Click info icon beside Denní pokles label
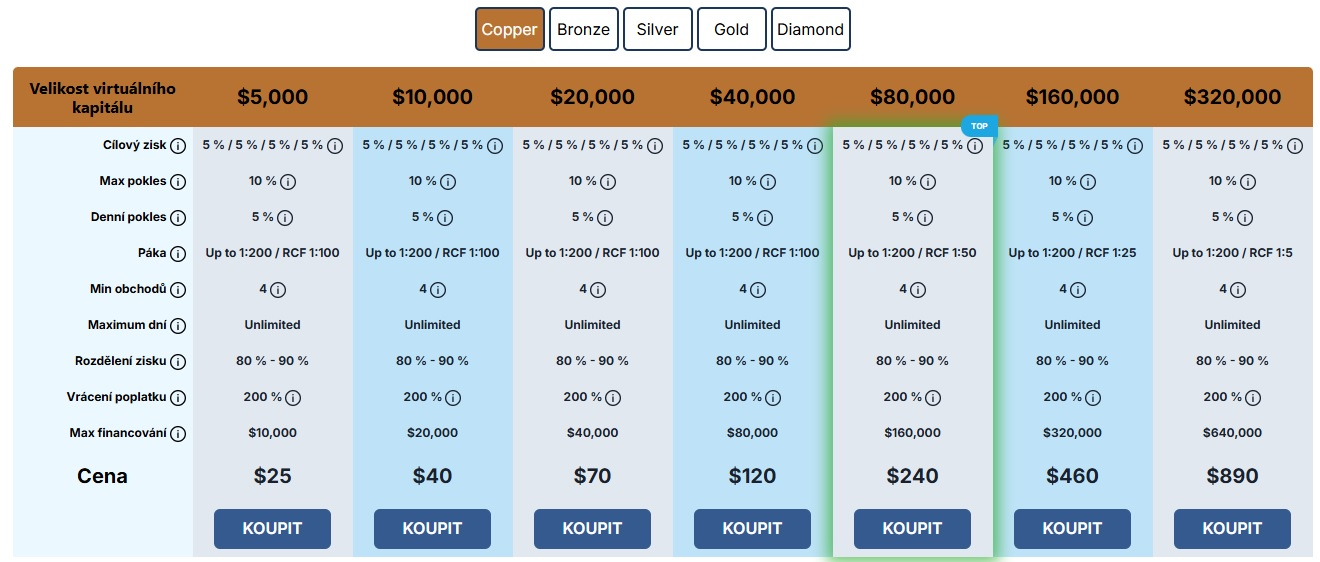 point(178,218)
